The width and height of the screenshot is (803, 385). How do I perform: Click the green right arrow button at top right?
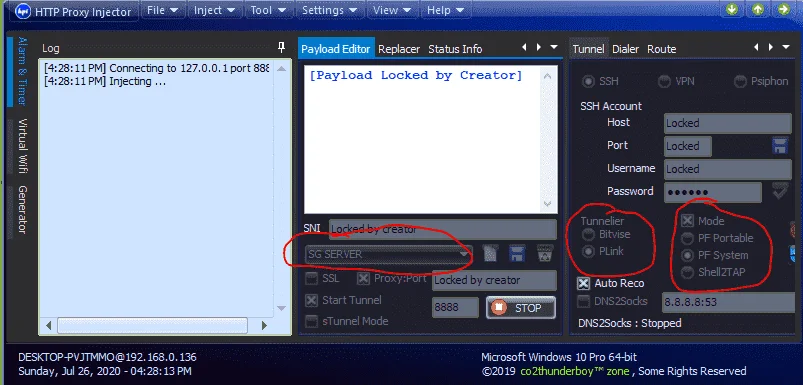783,9
